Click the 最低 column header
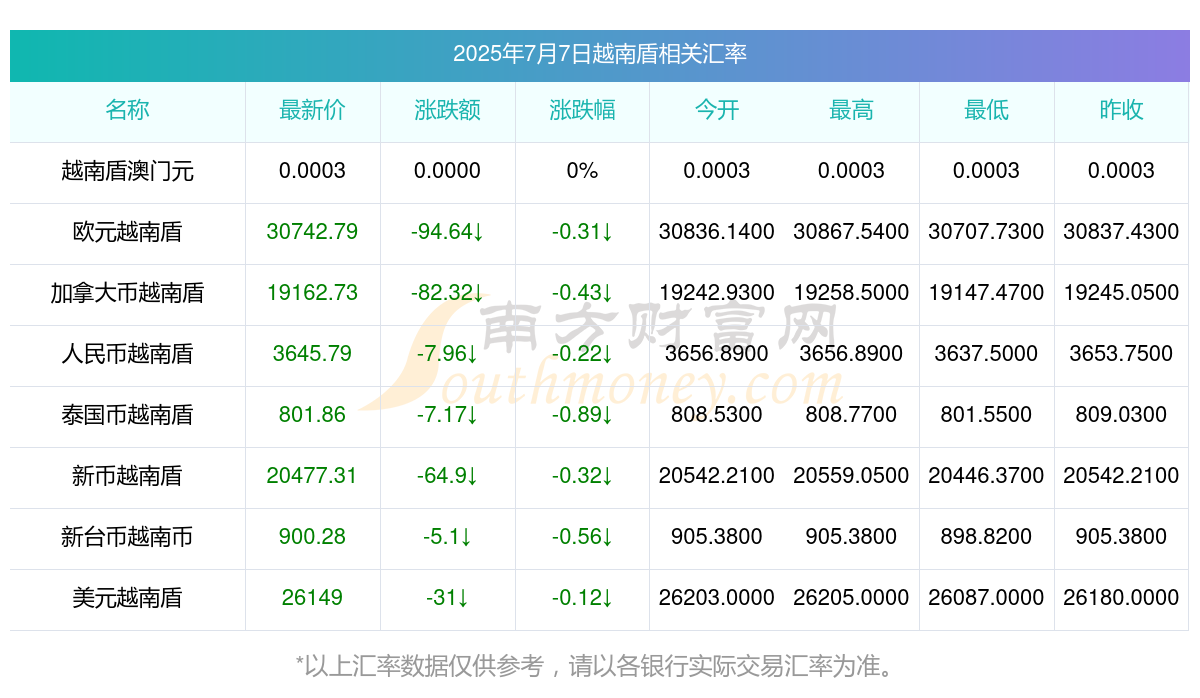This screenshot has width=1200, height=698. [x=986, y=110]
